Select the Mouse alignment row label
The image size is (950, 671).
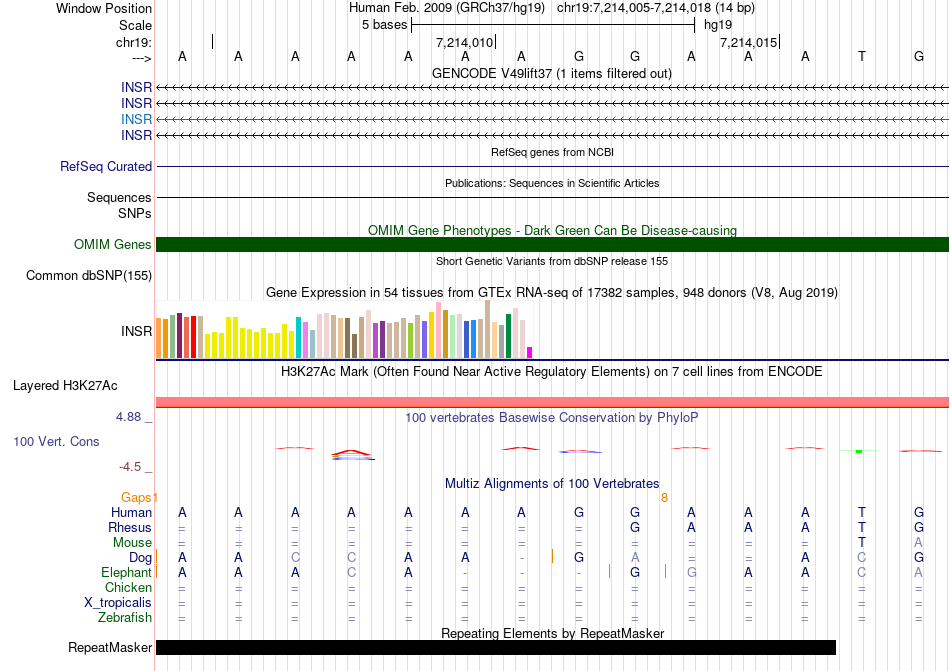[133, 542]
